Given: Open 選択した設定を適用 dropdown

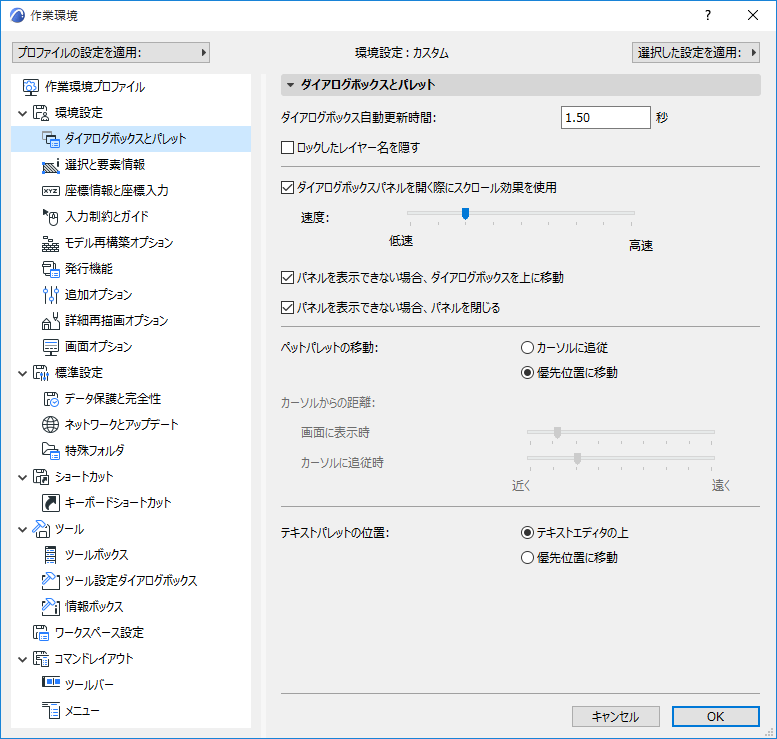Looking at the screenshot, I should (696, 53).
